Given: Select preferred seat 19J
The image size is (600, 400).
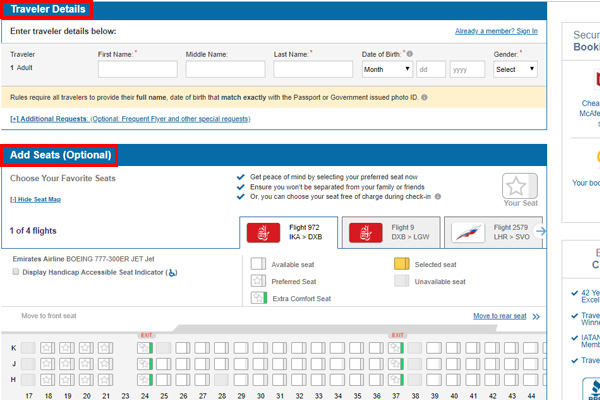Looking at the screenshot, I should pos(67,364).
